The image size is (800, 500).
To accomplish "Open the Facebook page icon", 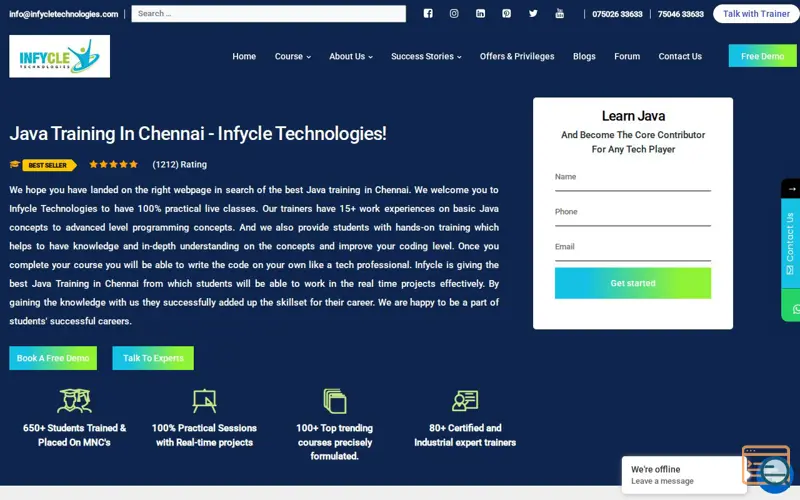I will coord(428,14).
